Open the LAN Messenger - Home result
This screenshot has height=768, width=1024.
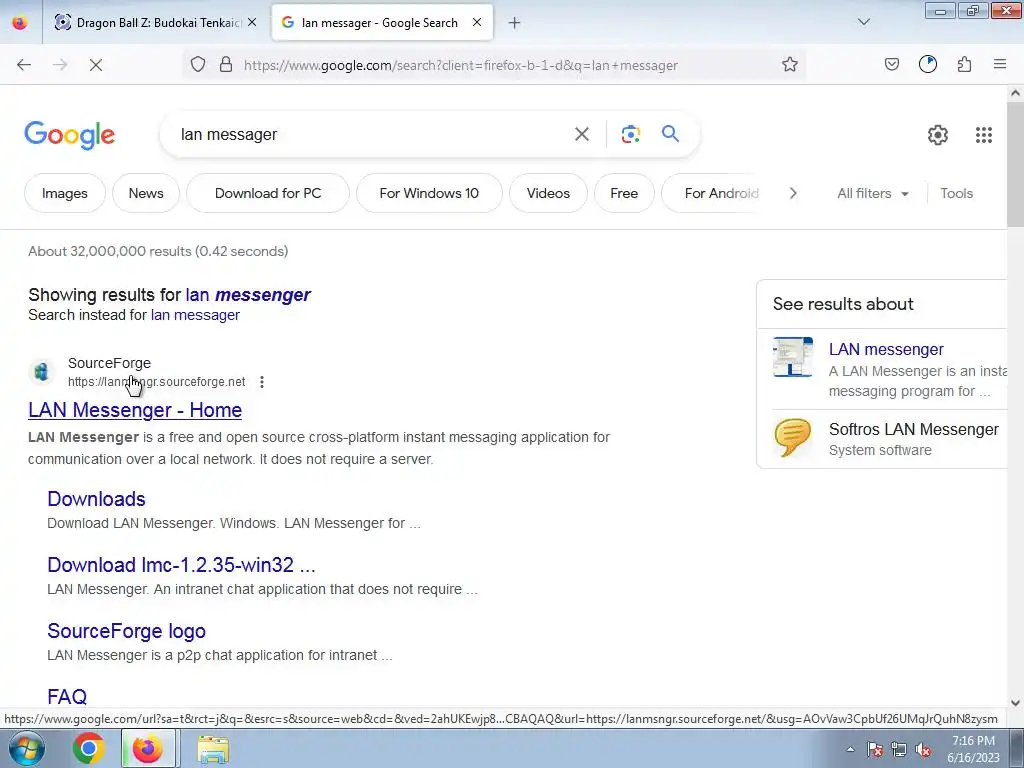coord(135,410)
